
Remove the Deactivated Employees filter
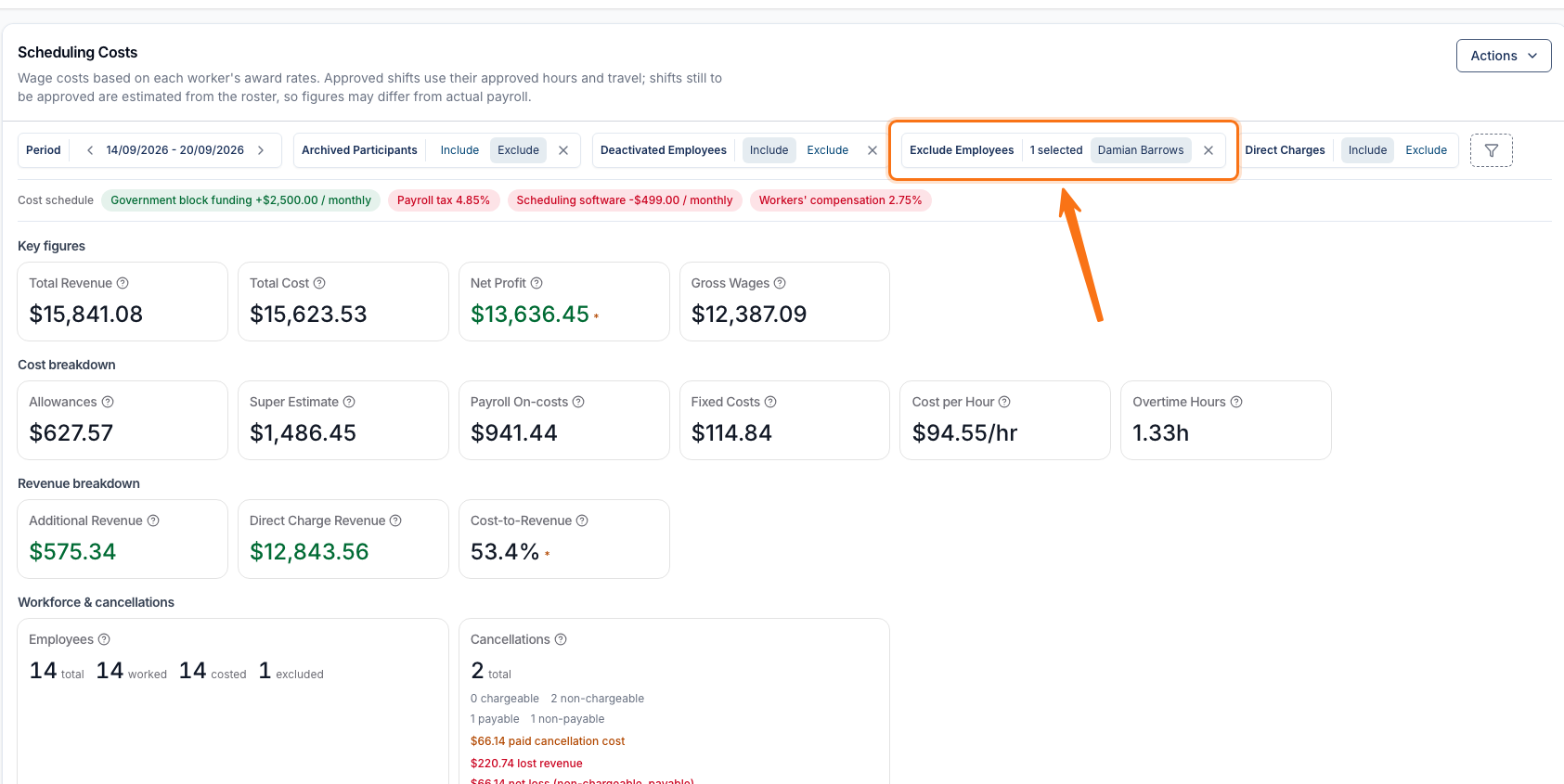(x=872, y=150)
